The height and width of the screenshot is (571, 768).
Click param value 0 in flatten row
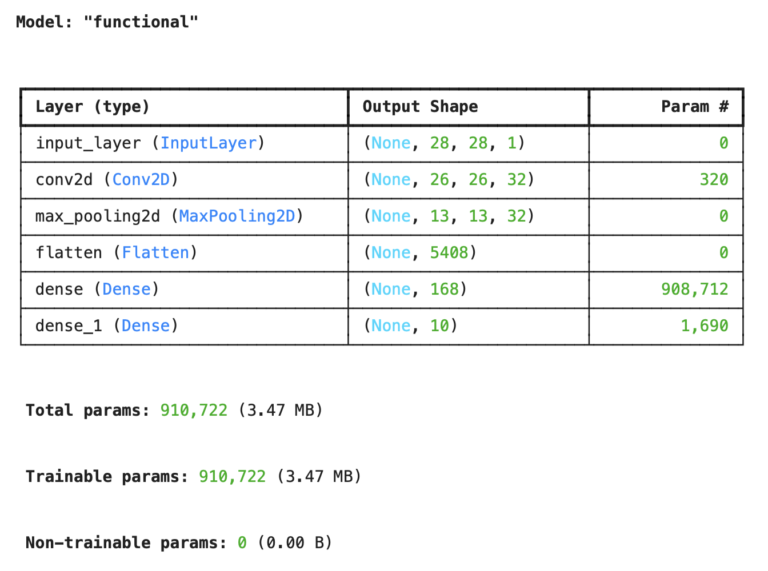point(723,253)
